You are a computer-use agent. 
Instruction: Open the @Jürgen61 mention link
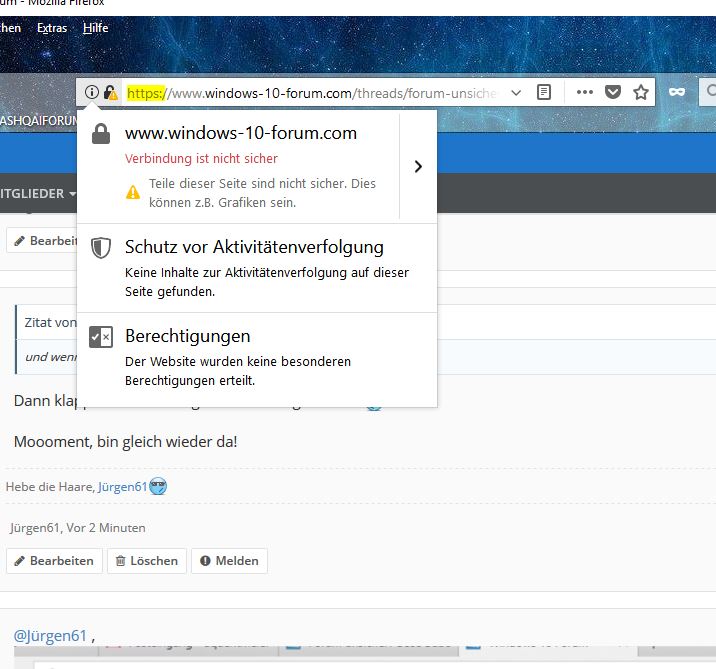coord(50,636)
